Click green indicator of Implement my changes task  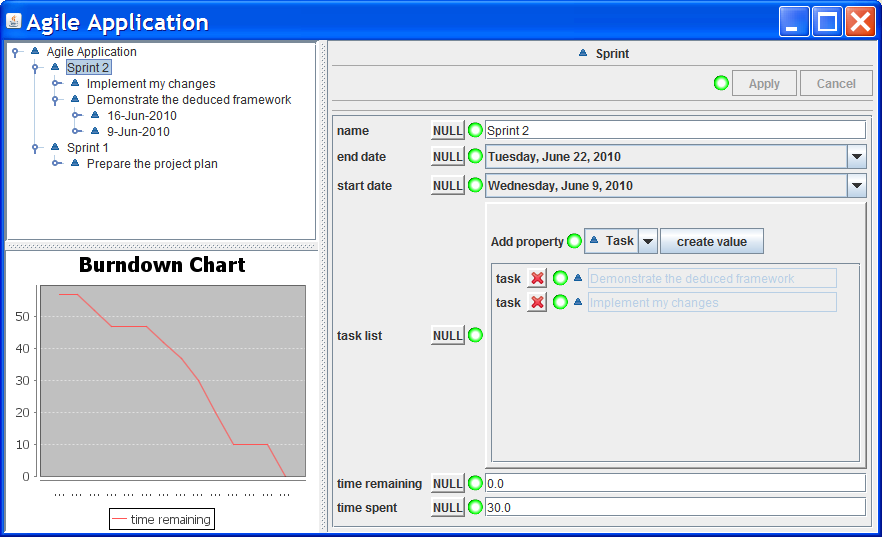click(560, 302)
